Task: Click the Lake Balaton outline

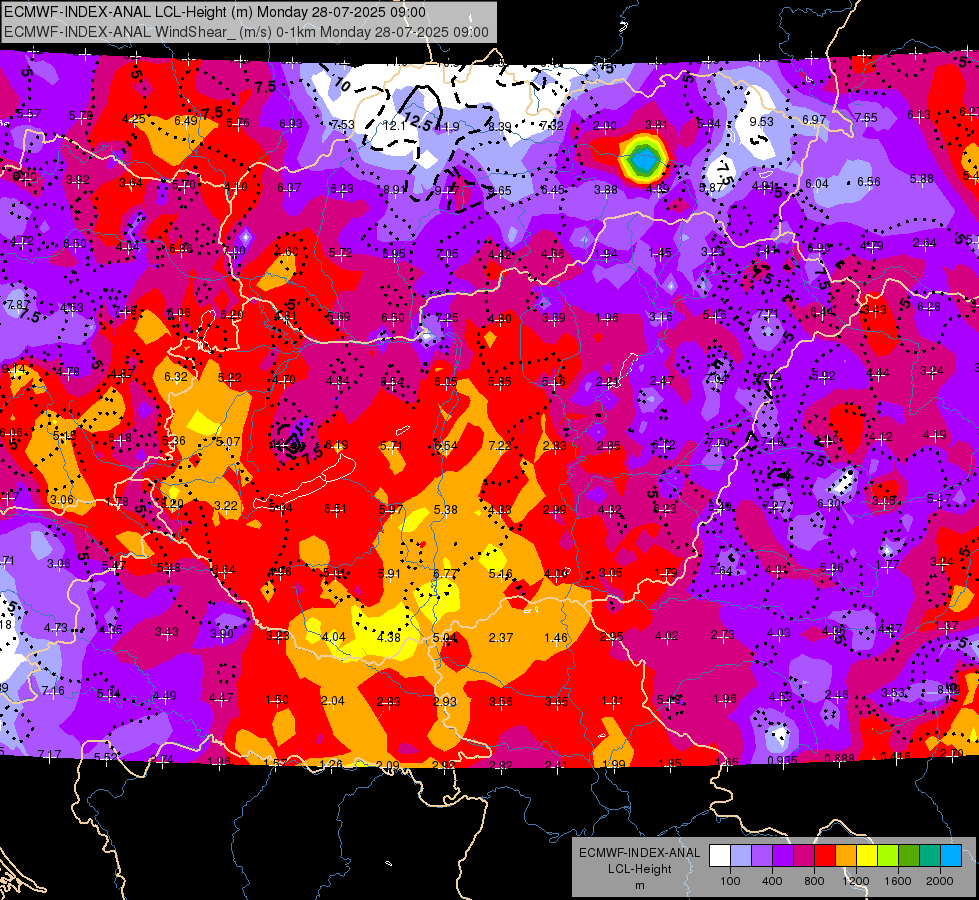Action: (x=305, y=482)
